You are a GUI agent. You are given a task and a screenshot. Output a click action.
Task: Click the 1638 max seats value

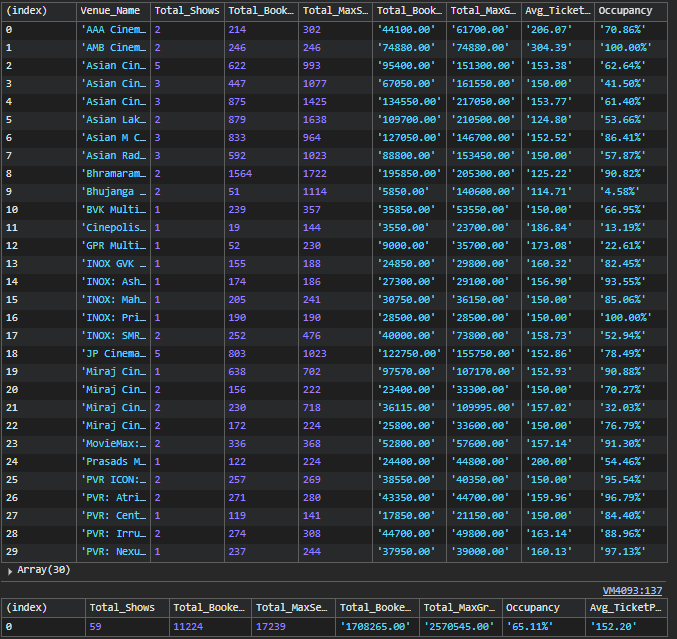[x=315, y=120]
